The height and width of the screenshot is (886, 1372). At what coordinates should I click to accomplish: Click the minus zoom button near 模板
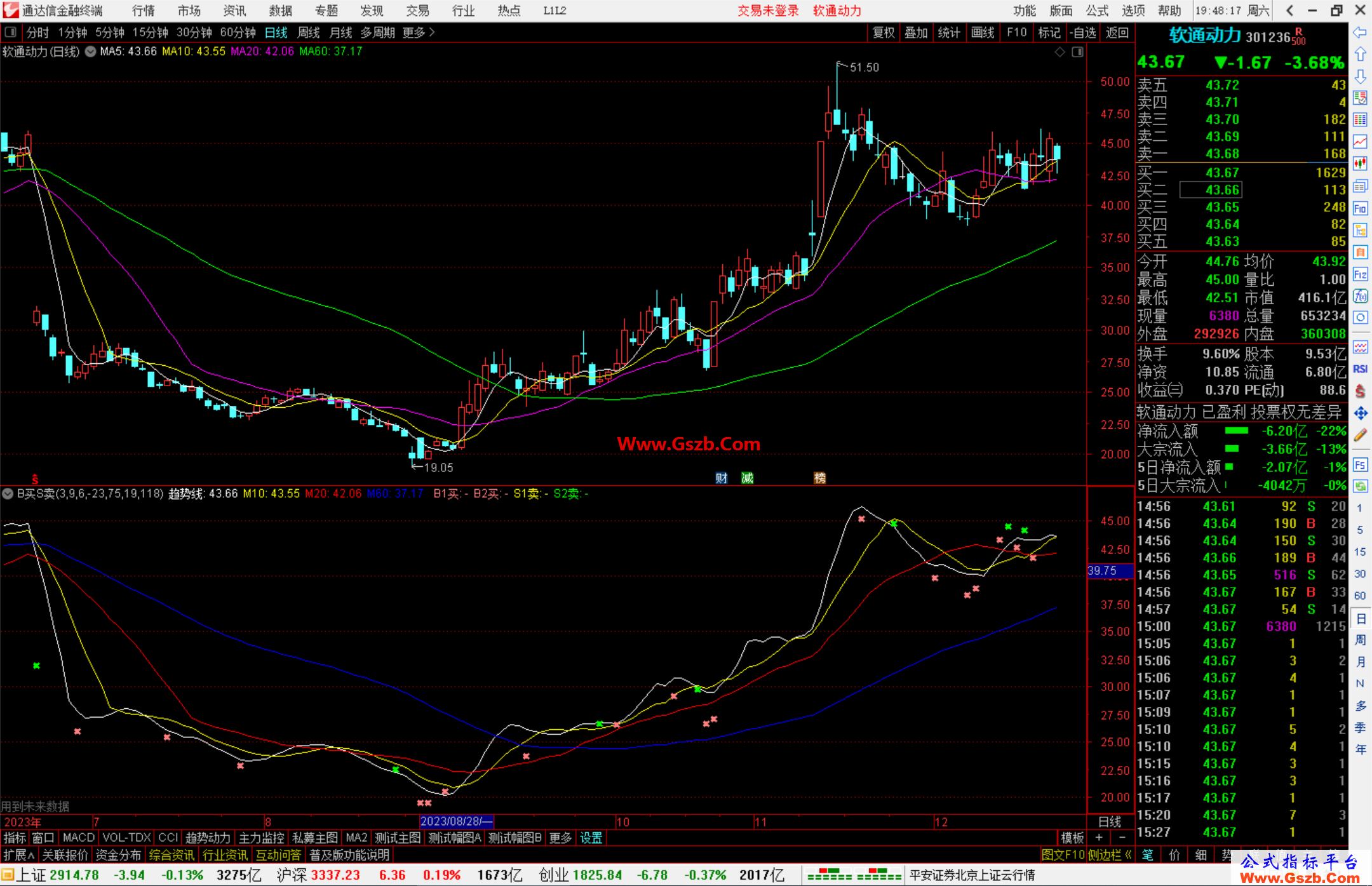click(1122, 838)
